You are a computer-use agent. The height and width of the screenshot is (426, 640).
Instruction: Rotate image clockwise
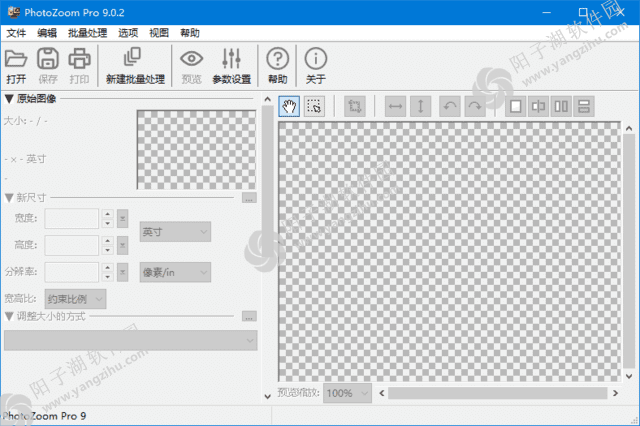[475, 106]
